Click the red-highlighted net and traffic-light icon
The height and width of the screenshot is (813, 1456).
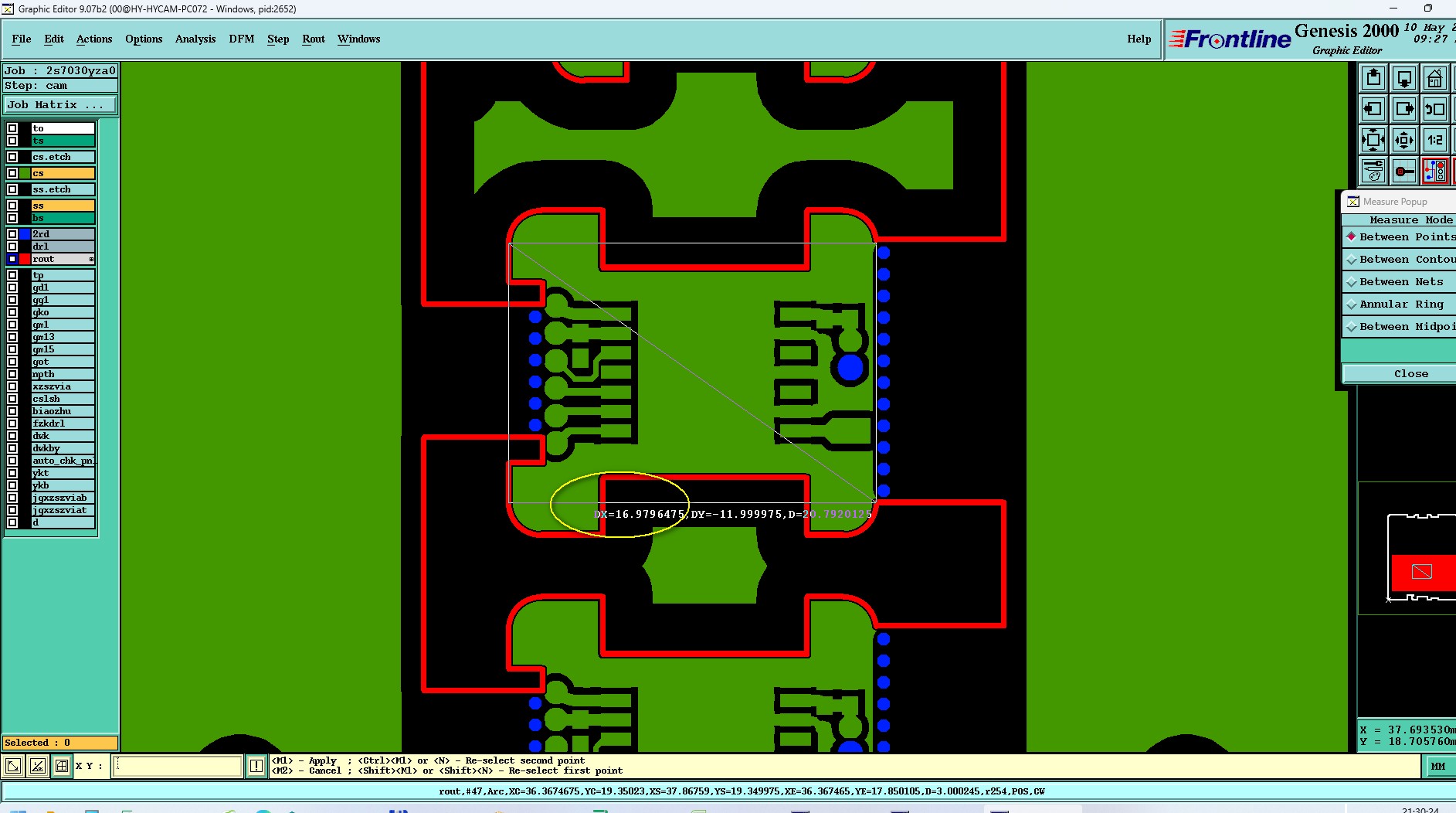point(1435,171)
